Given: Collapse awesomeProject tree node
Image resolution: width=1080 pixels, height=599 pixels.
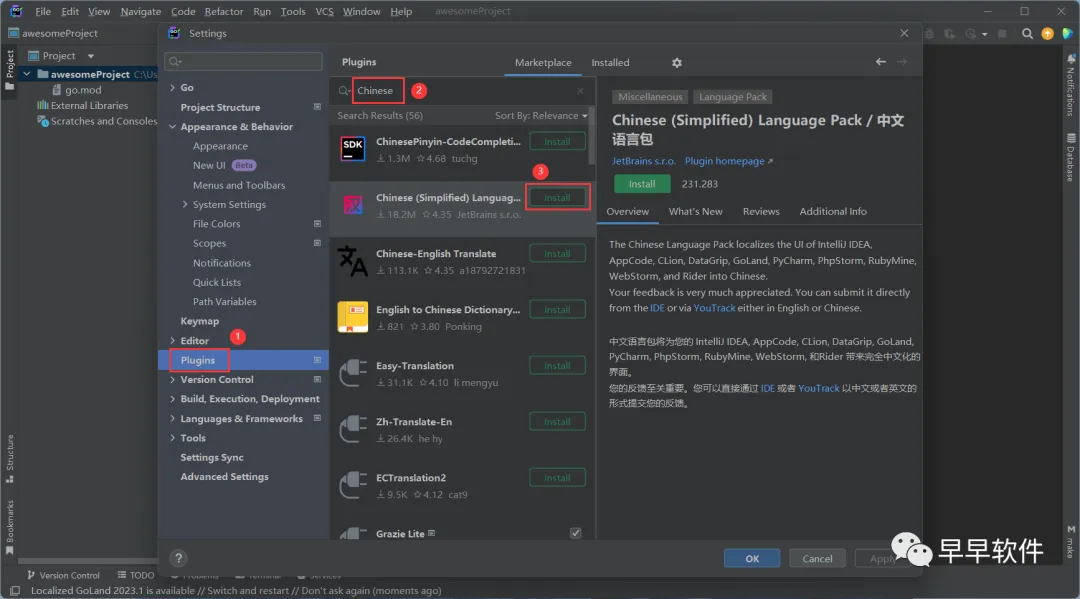Looking at the screenshot, I should [27, 74].
